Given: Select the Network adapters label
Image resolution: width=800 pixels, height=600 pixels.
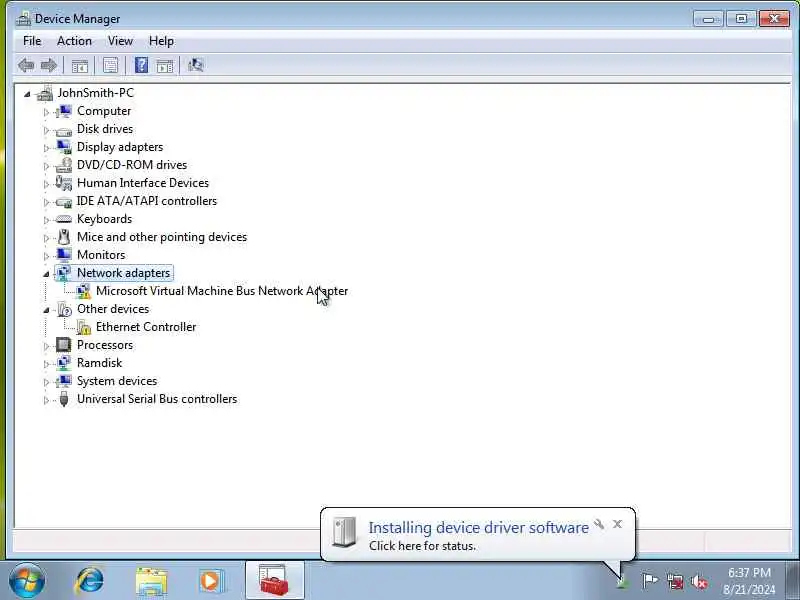Looking at the screenshot, I should (123, 273).
